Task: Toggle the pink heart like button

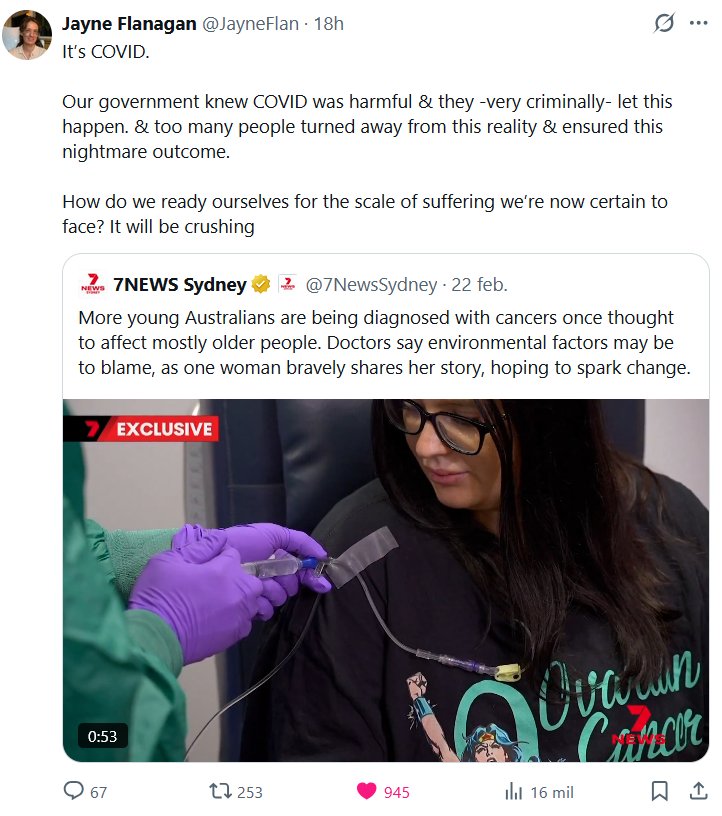Action: (366, 792)
